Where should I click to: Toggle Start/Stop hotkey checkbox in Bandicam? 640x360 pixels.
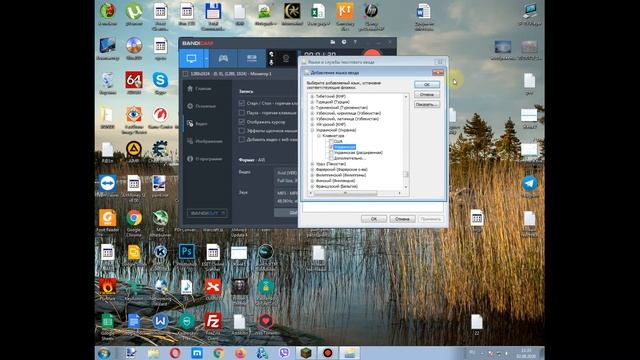(x=242, y=103)
